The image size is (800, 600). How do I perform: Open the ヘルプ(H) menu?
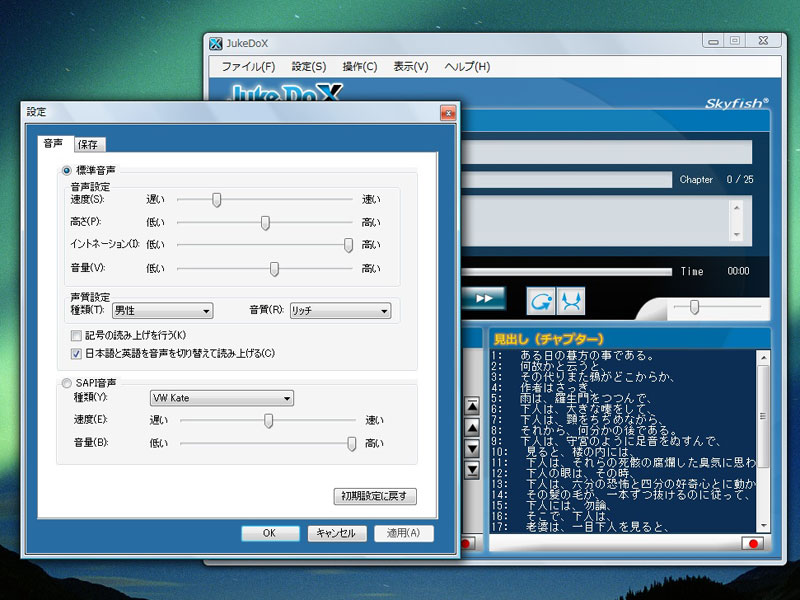[x=467, y=67]
